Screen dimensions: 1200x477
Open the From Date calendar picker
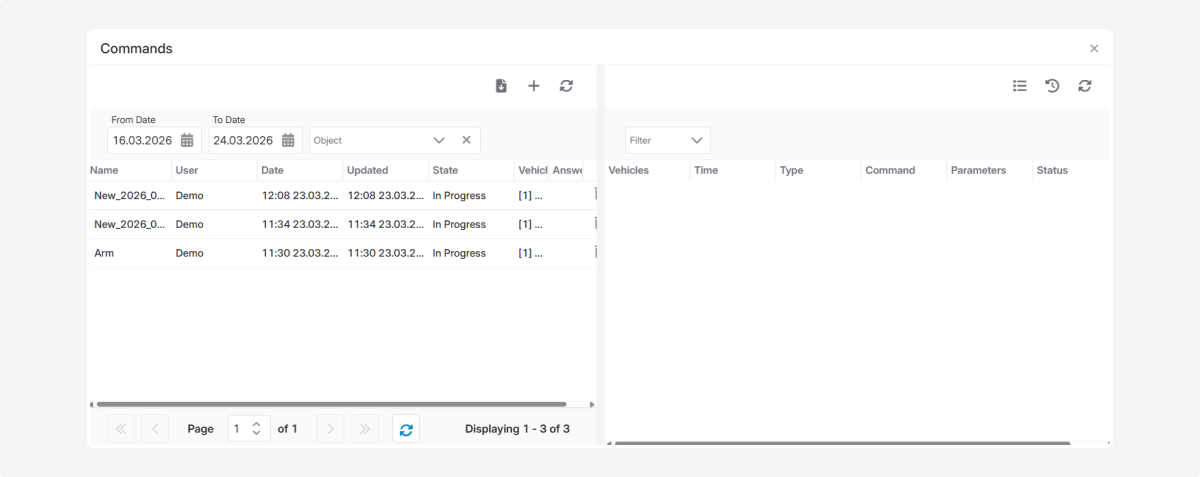click(187, 141)
